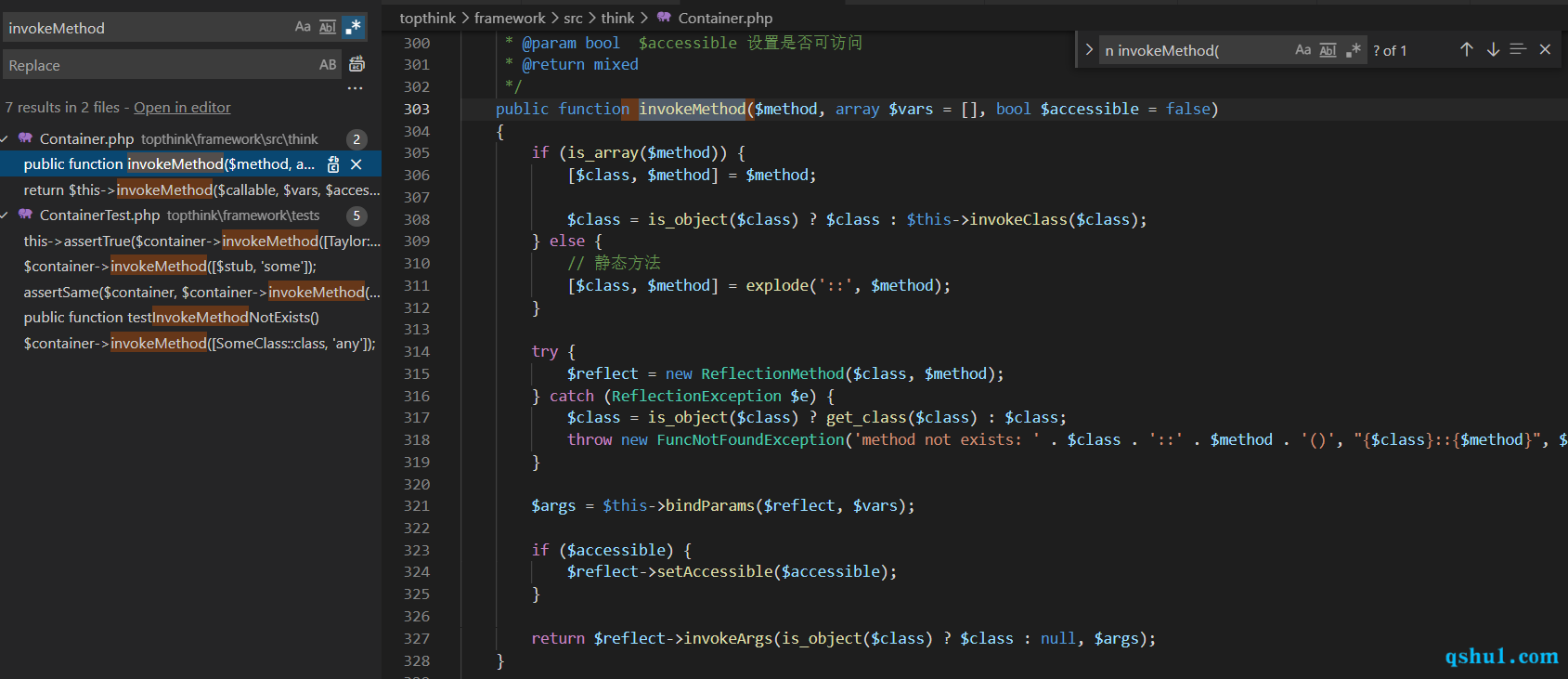The image size is (1568, 679).
Task: Click 'ReflectionMethod' on line 315
Action: pyautogui.click(x=772, y=373)
